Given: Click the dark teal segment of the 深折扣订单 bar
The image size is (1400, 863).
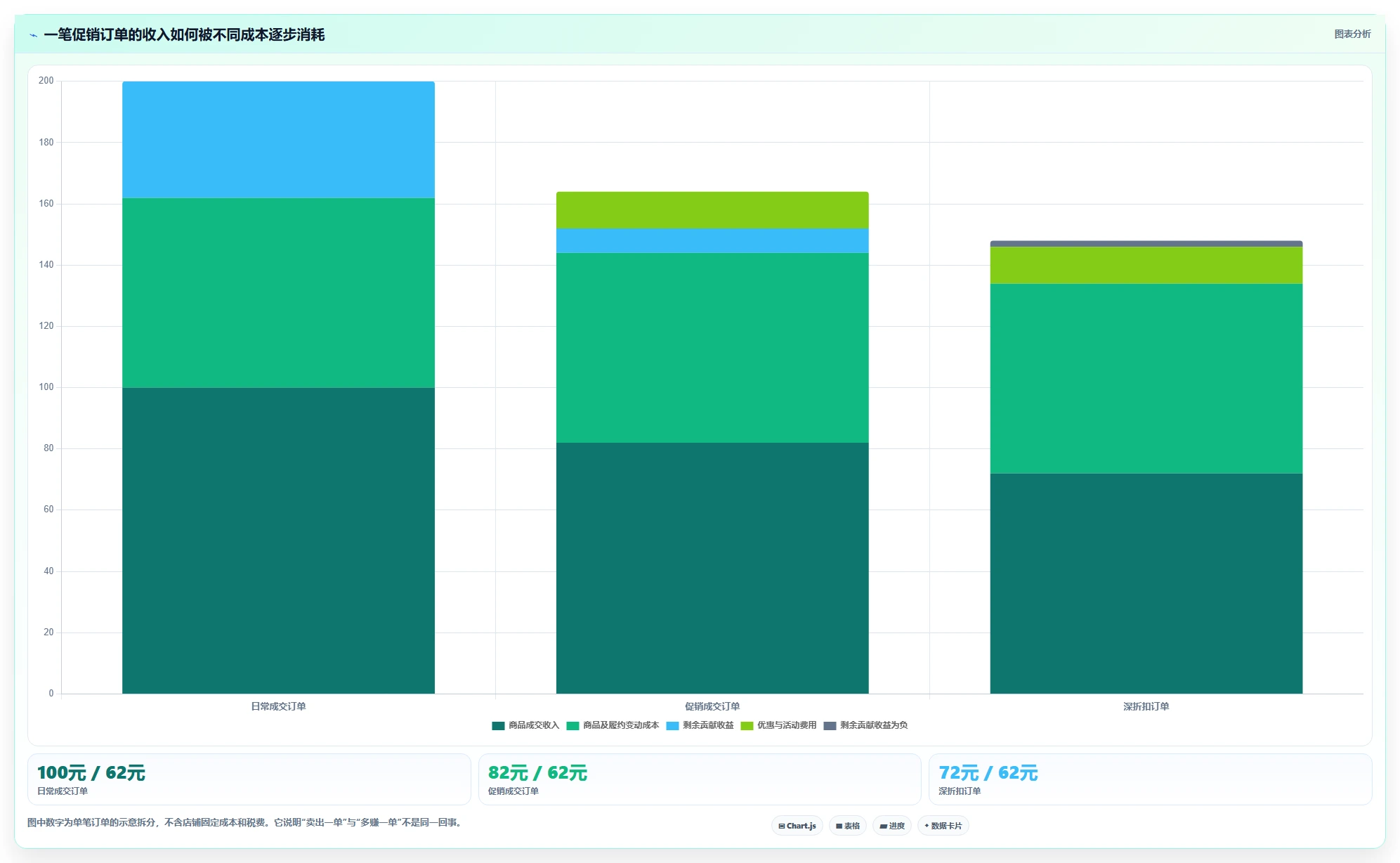Looking at the screenshot, I should [1146, 583].
